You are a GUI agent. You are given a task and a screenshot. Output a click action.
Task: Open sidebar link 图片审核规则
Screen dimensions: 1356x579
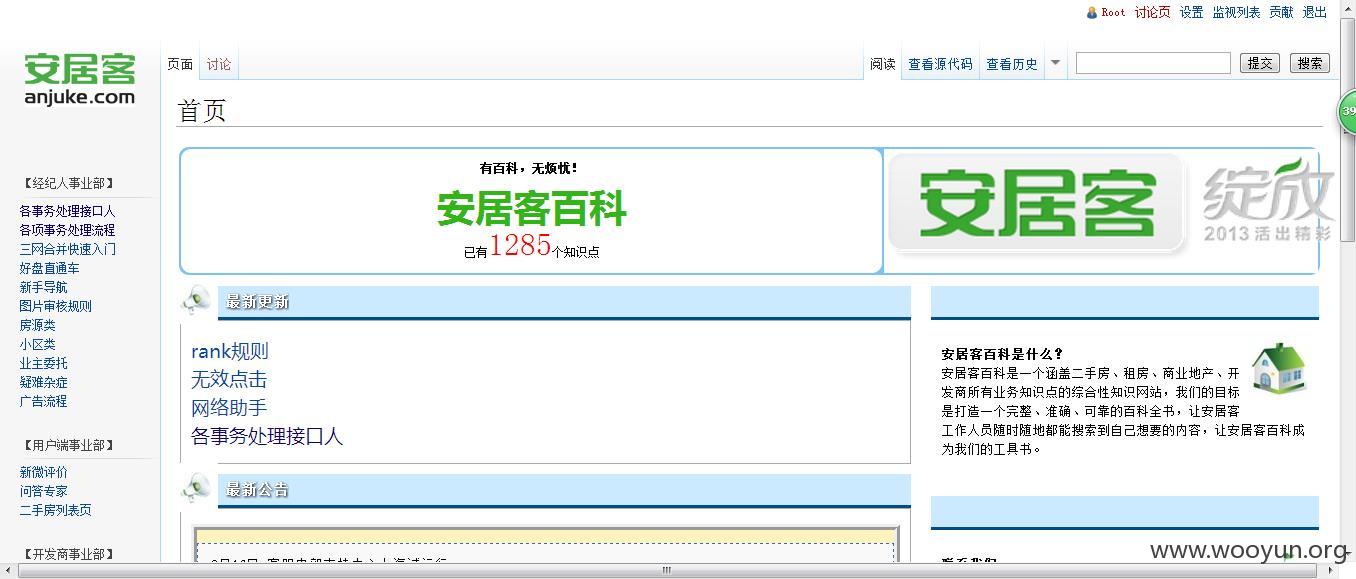click(x=55, y=306)
